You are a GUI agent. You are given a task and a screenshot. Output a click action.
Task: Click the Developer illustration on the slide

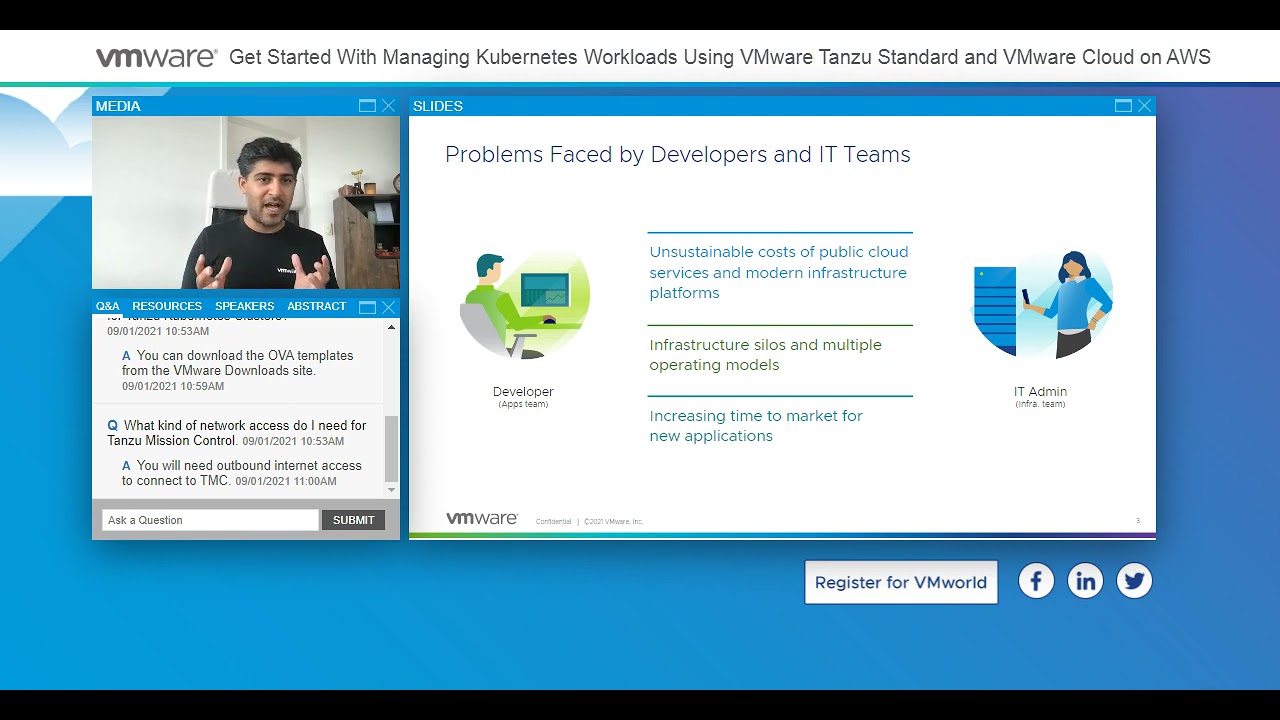pos(524,304)
